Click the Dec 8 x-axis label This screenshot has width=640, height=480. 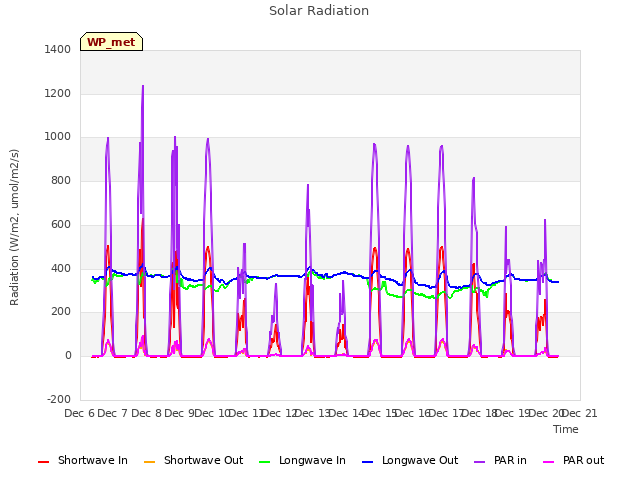146,413
